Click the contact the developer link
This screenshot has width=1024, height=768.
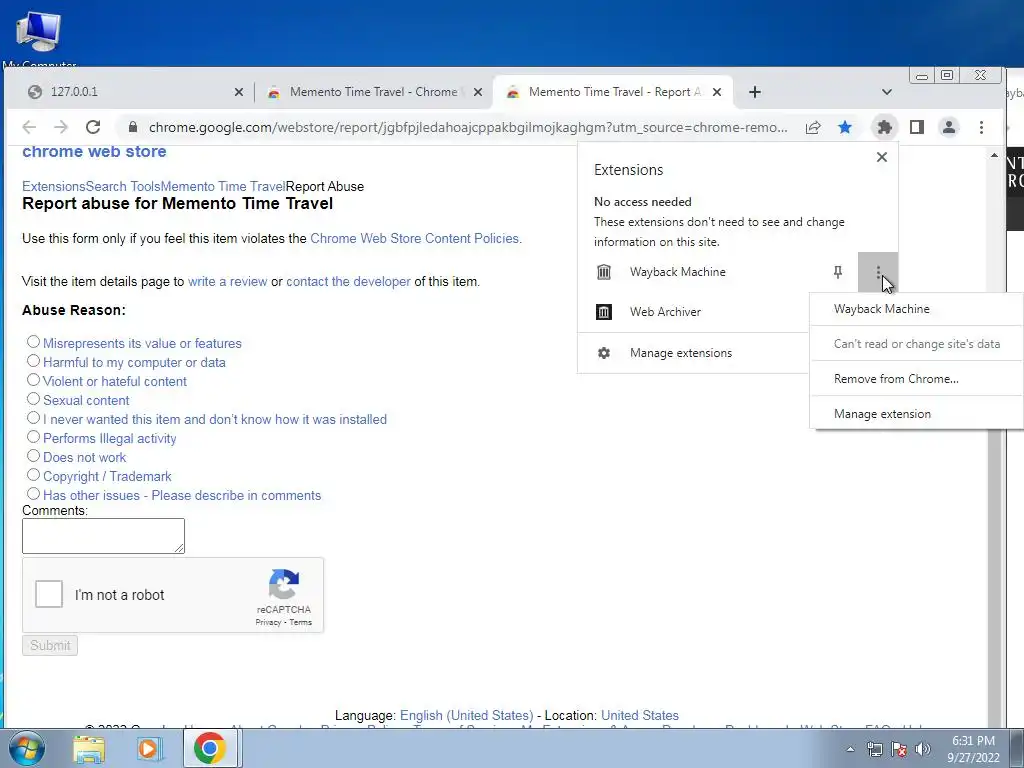[x=348, y=281]
